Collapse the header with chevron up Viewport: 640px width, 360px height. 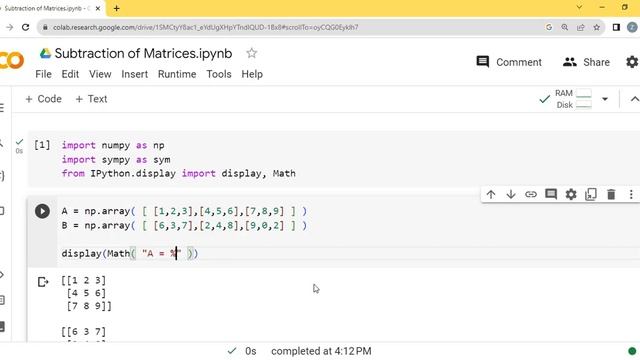tap(634, 99)
